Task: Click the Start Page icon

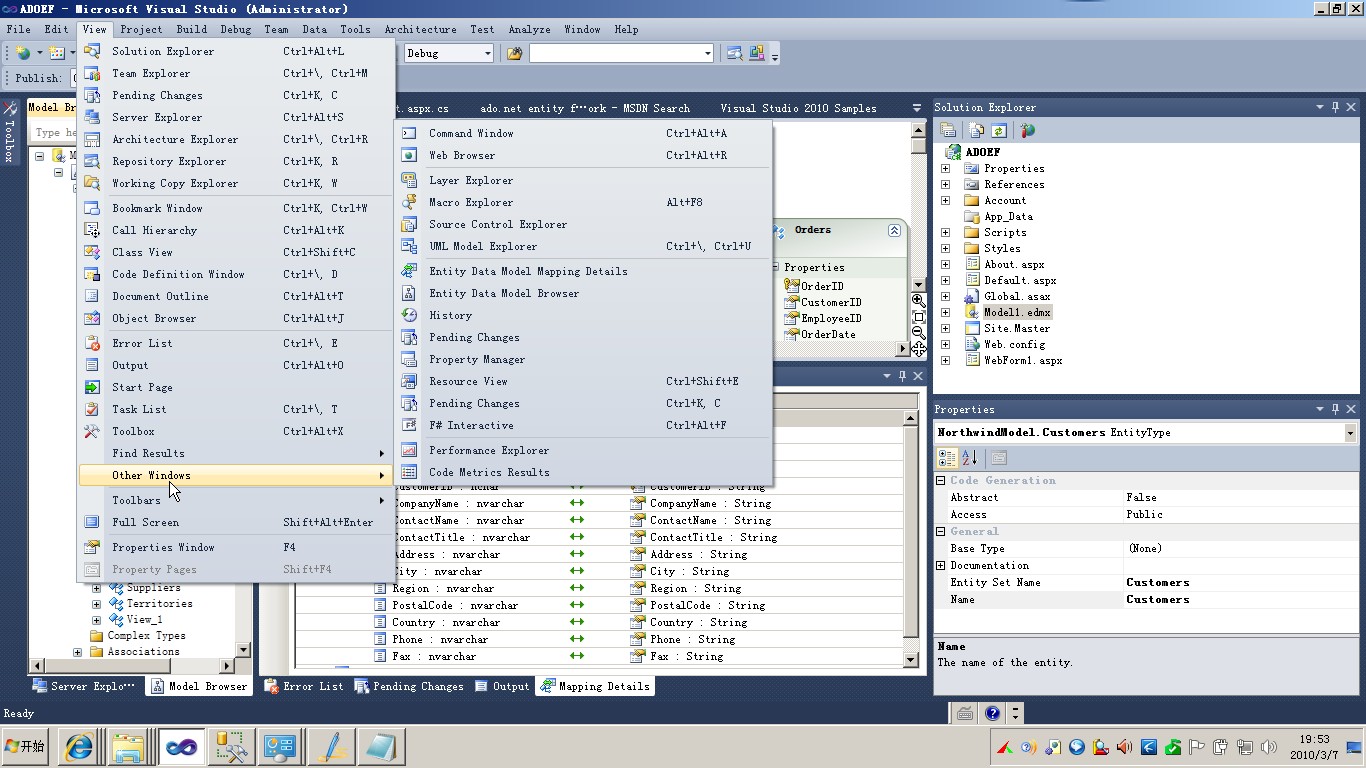Action: 92,387
